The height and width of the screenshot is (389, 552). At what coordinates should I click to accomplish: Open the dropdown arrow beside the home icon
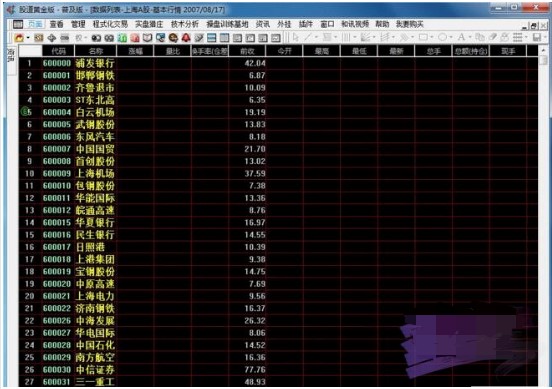(28, 37)
